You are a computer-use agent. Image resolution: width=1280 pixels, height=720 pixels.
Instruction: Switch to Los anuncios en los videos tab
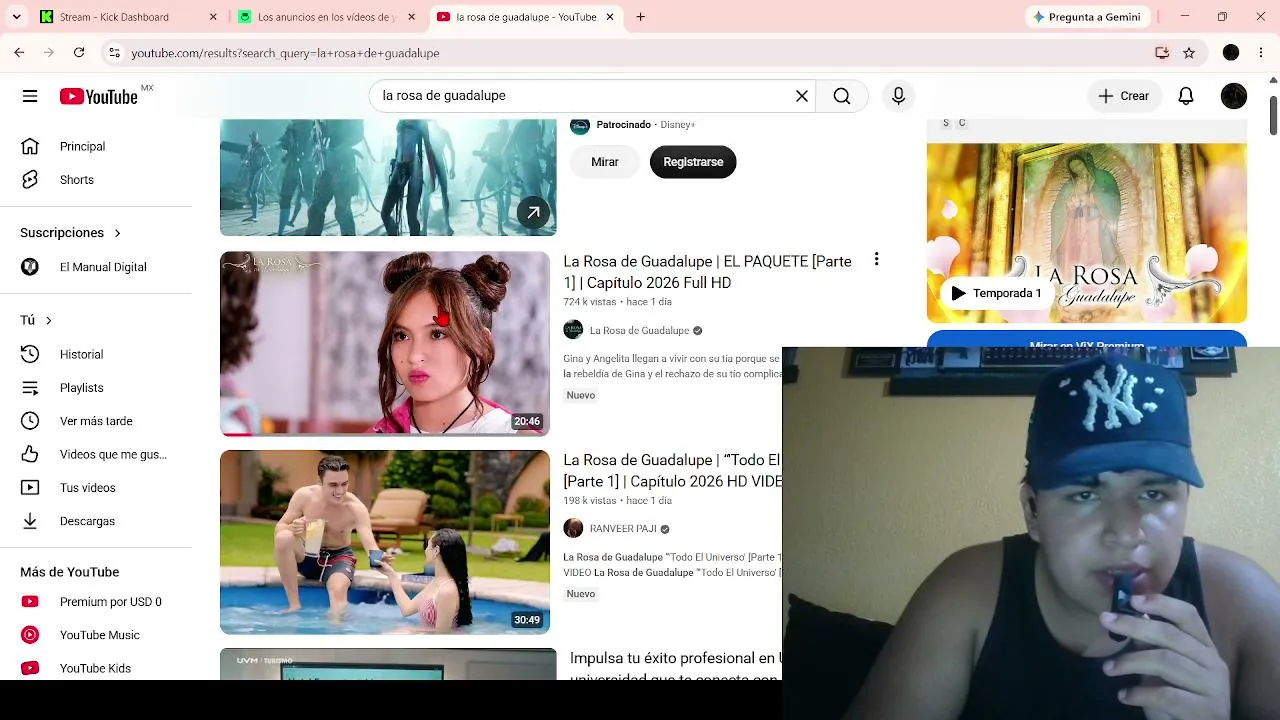326,17
